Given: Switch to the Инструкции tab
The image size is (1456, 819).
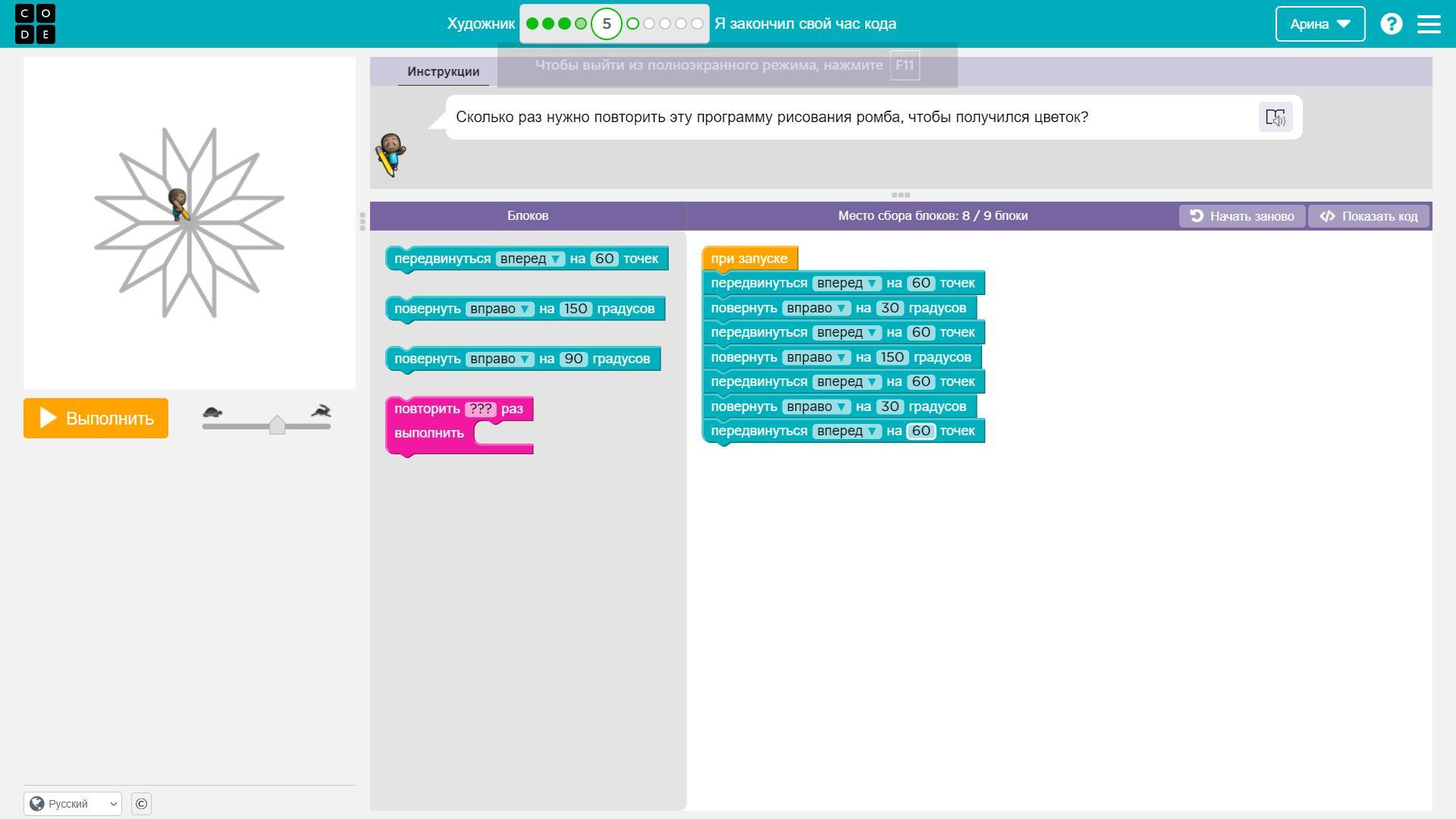Looking at the screenshot, I should 443,71.
